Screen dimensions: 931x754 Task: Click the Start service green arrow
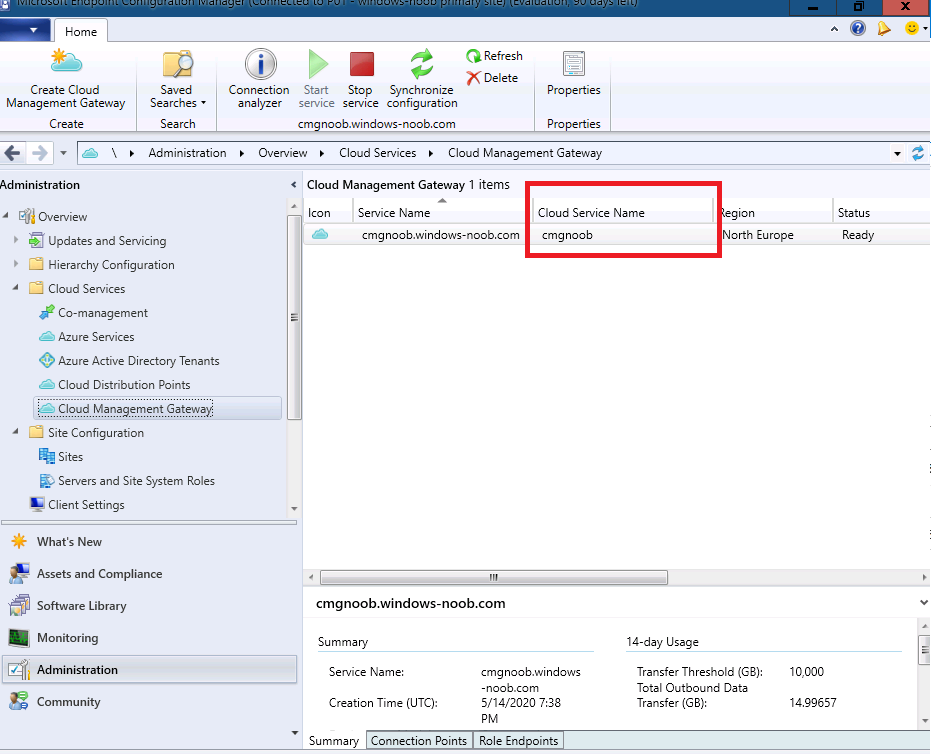tap(318, 64)
